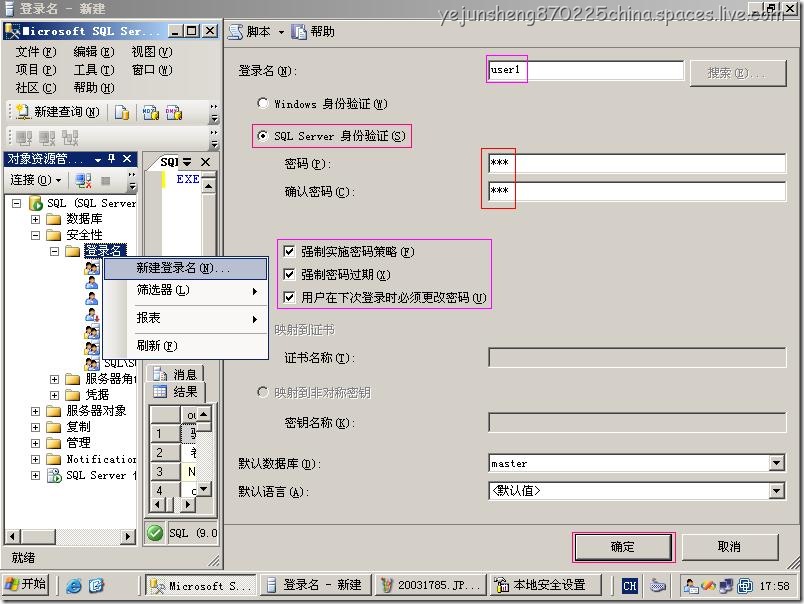Choose 新建登录名 from context menu
This screenshot has width=804, height=604.
pos(185,268)
